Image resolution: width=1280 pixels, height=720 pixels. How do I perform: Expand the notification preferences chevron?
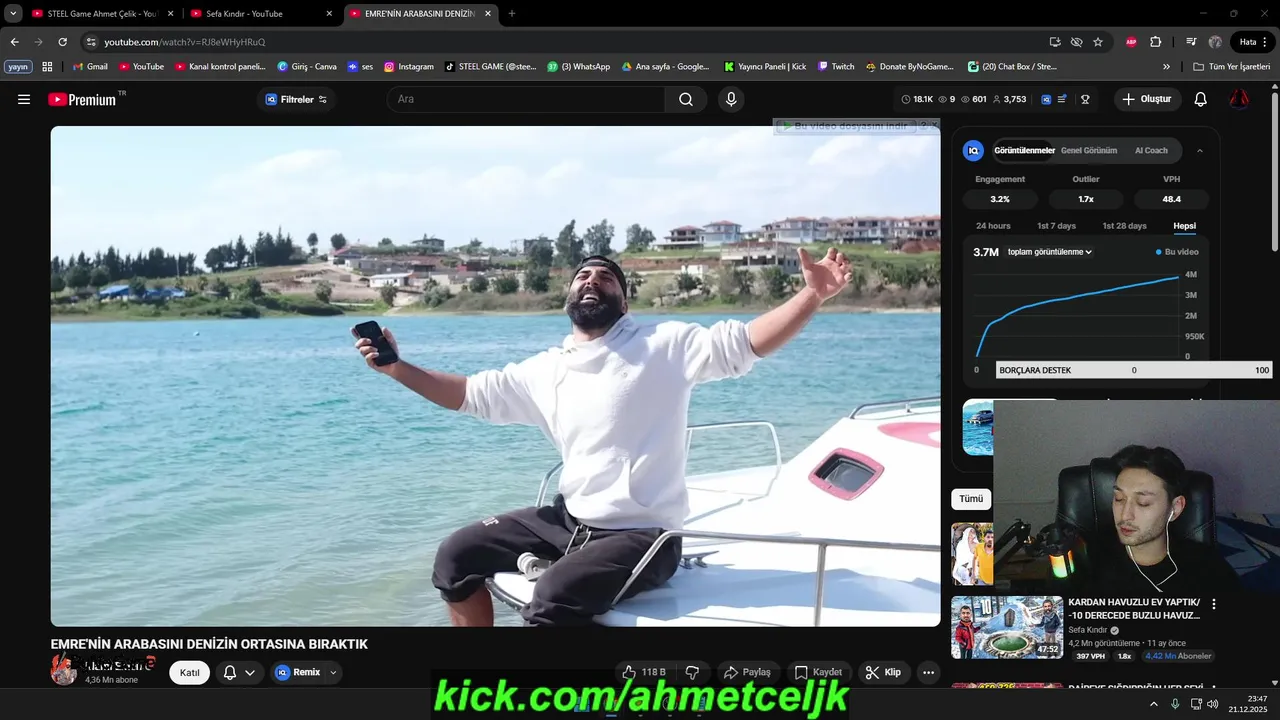pos(250,673)
